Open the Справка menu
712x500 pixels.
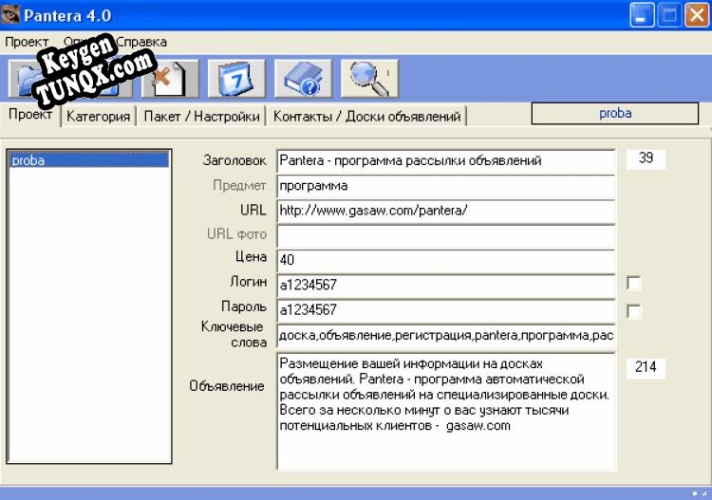(x=141, y=42)
